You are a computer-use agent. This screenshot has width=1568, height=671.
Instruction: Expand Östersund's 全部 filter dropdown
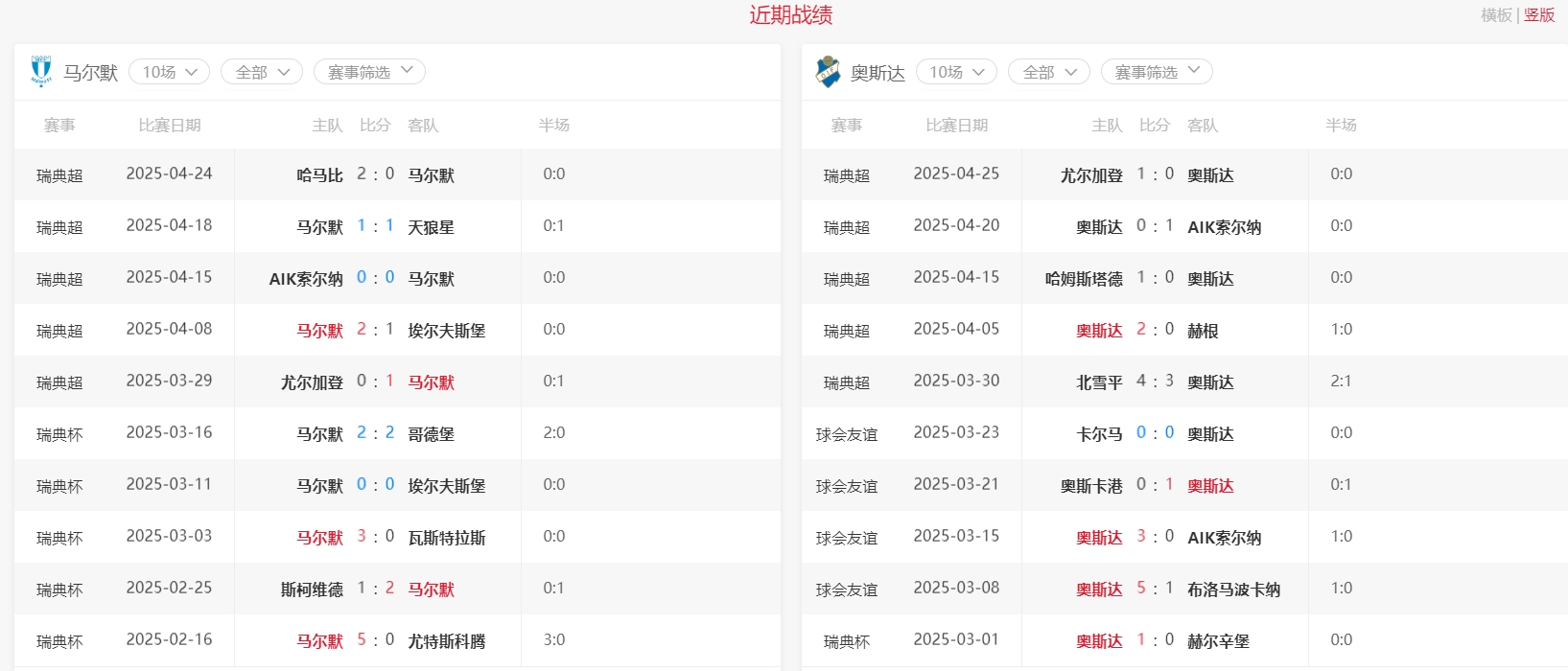coord(1049,72)
